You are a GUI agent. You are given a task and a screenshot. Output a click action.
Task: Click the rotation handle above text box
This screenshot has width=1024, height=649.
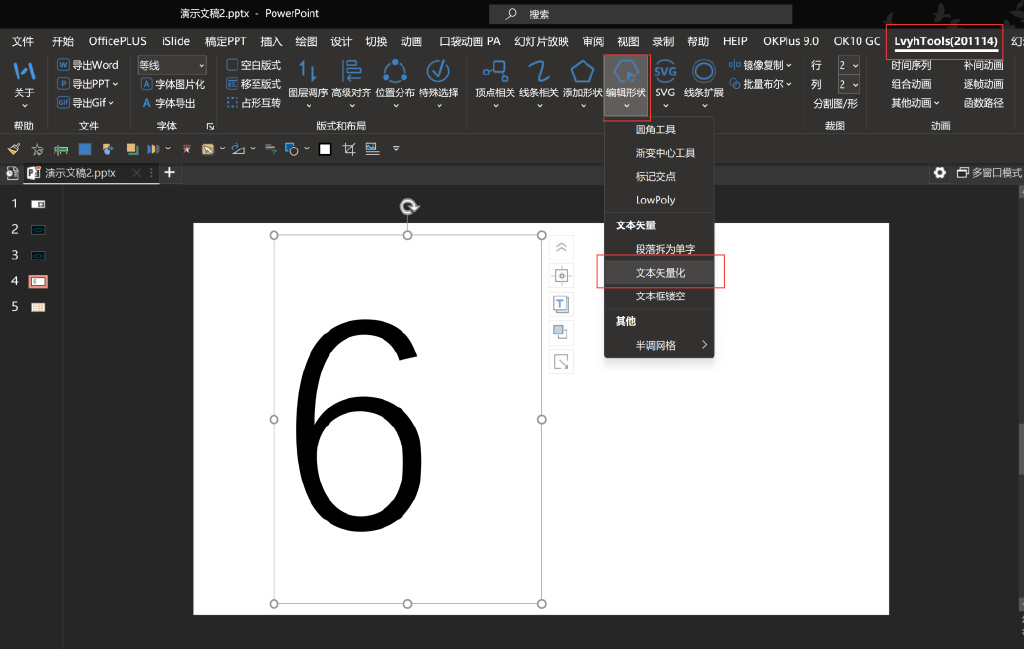(x=409, y=207)
